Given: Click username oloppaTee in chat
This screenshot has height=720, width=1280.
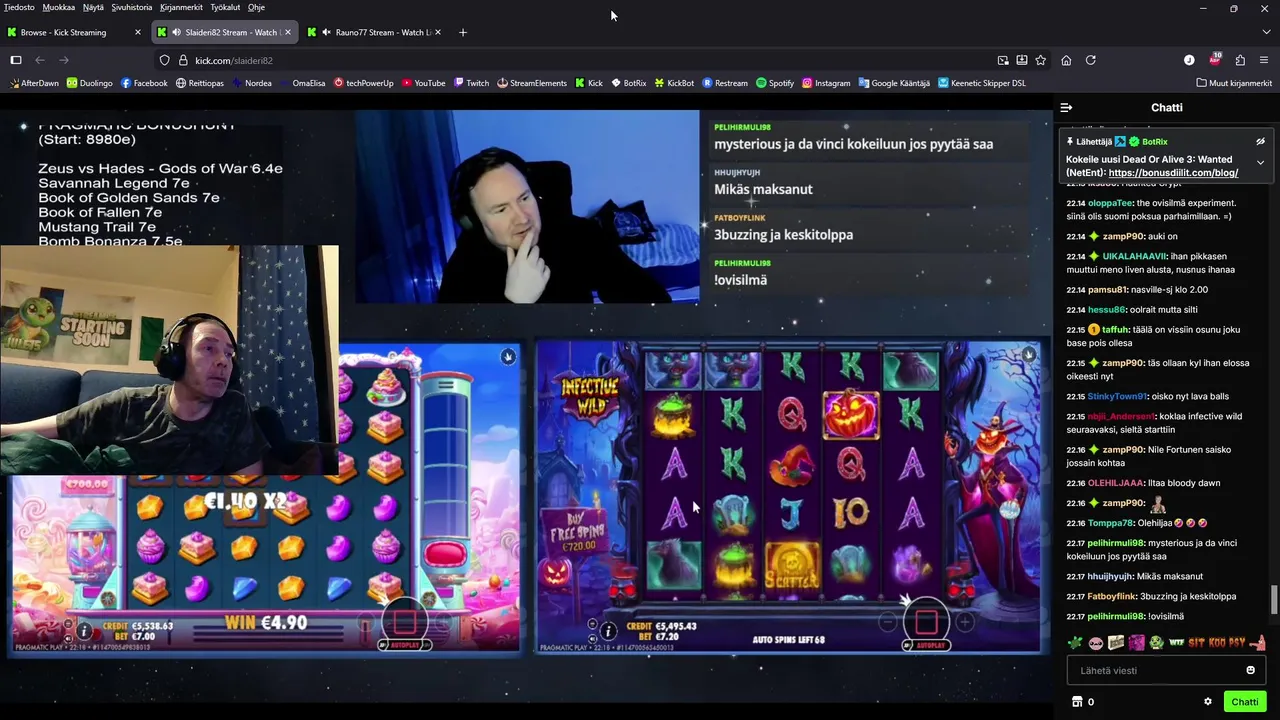Looking at the screenshot, I should click(x=1111, y=203).
